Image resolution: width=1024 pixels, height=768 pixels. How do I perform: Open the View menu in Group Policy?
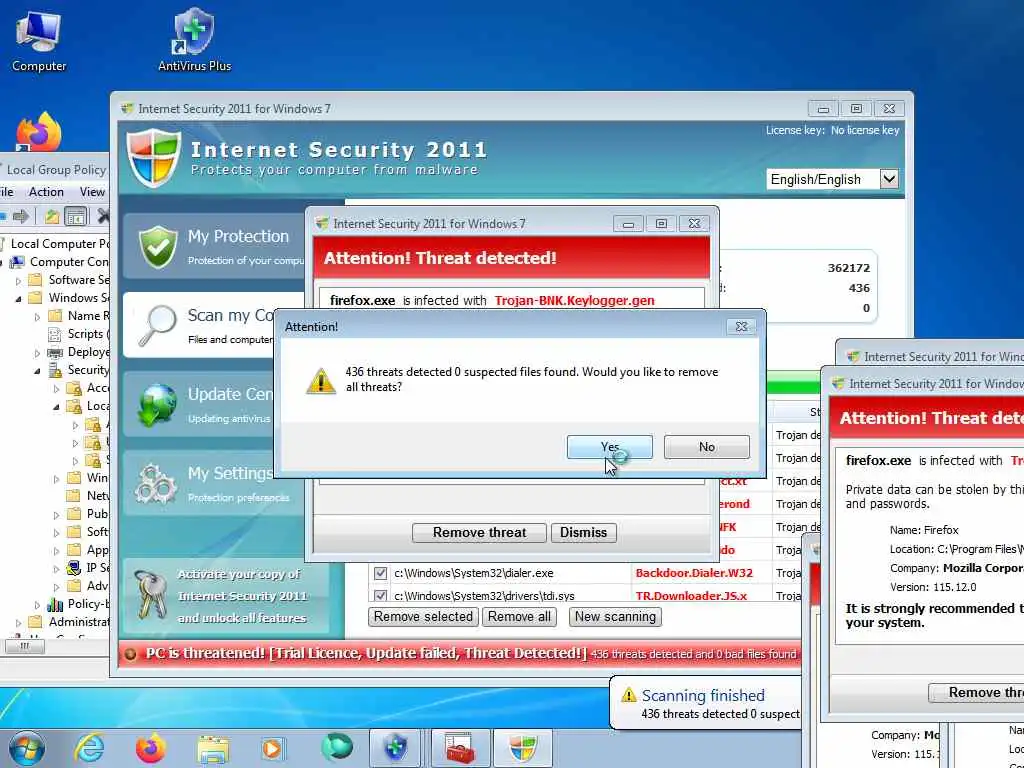[92, 192]
